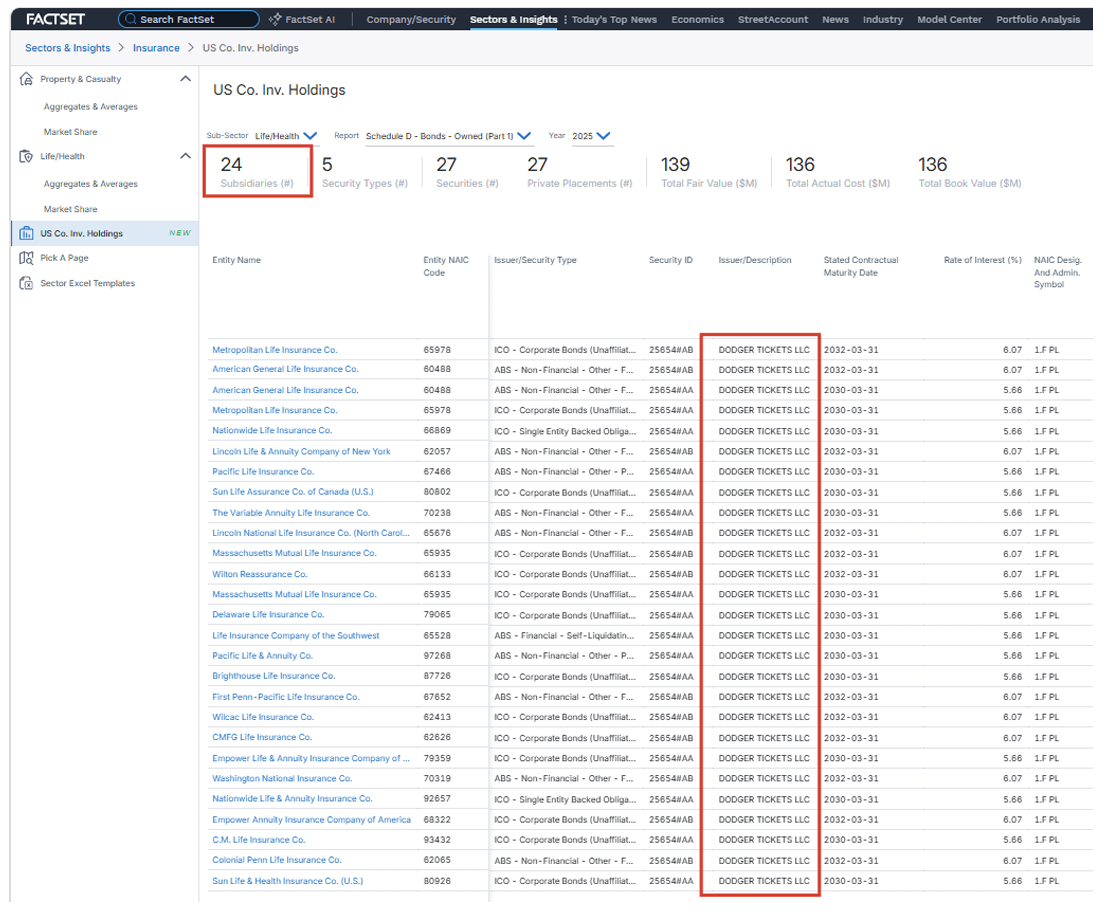Screen dimensions: 1102x911
Task: Open the Sectors & Insights options menu dots
Action: coord(565,20)
